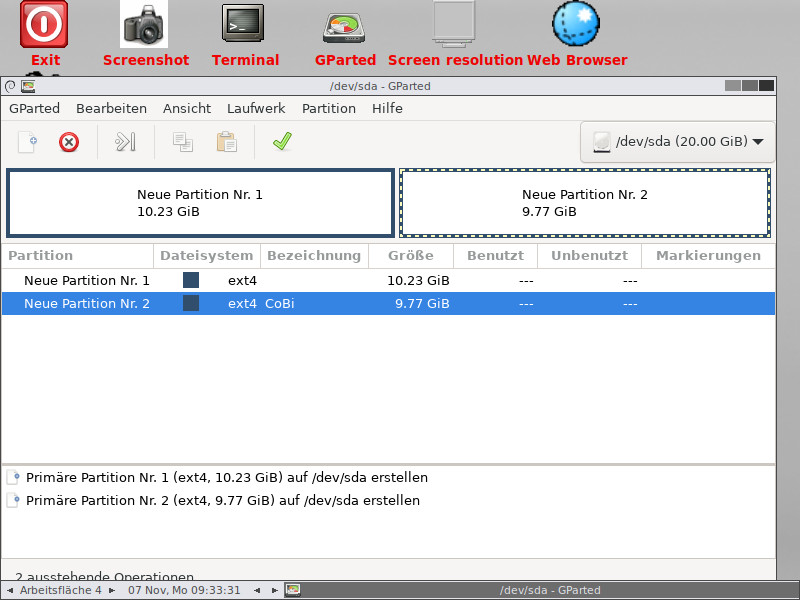Select the Resize/Move toolbar icon
The image size is (800, 600).
(x=124, y=142)
